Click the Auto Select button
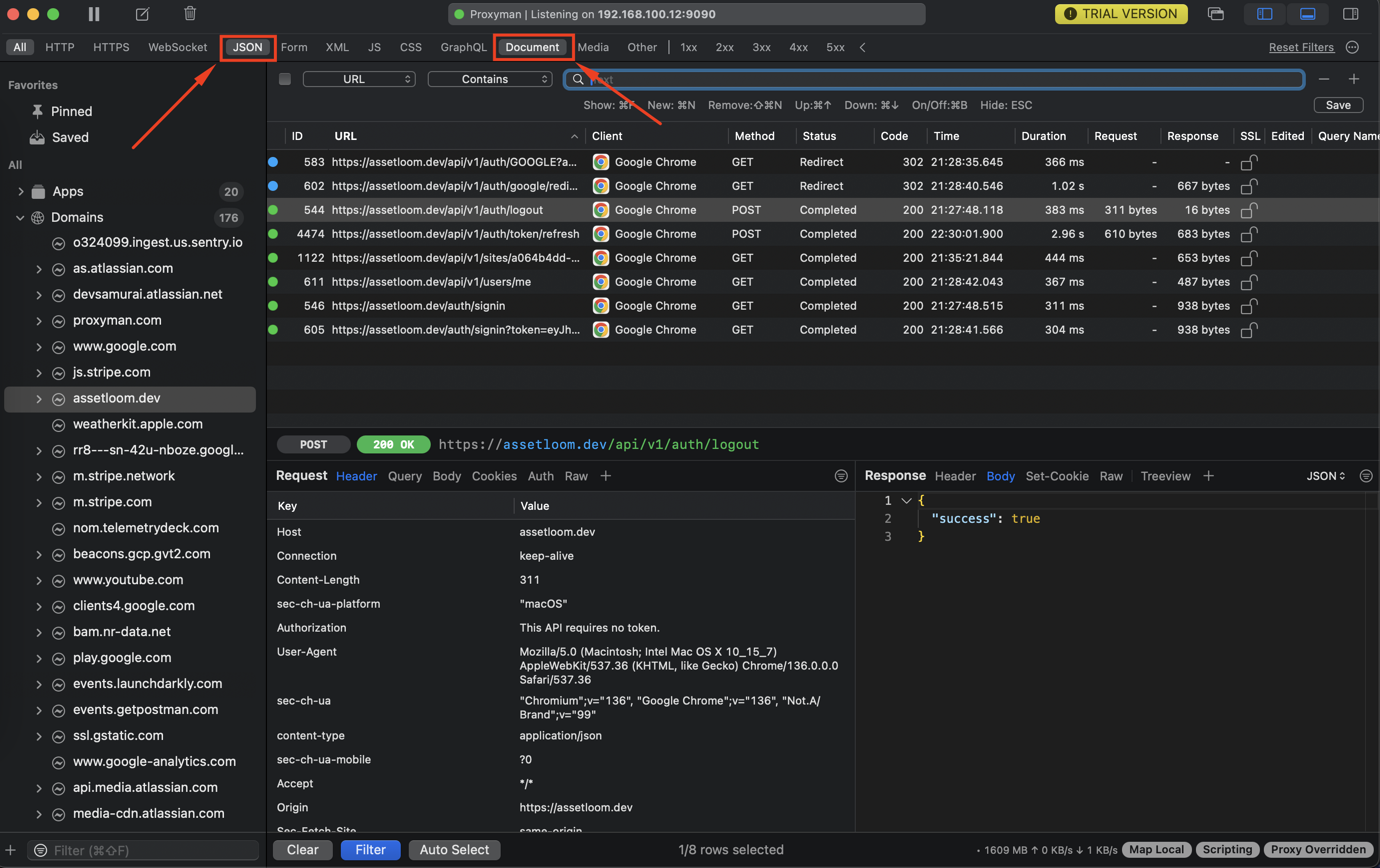The height and width of the screenshot is (868, 1380). point(454,850)
